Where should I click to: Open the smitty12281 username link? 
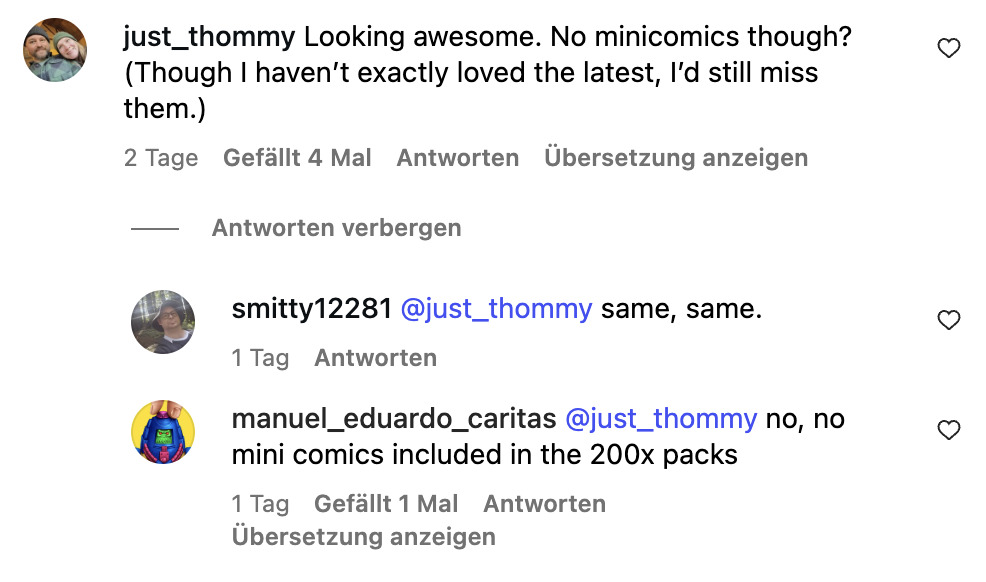point(311,309)
